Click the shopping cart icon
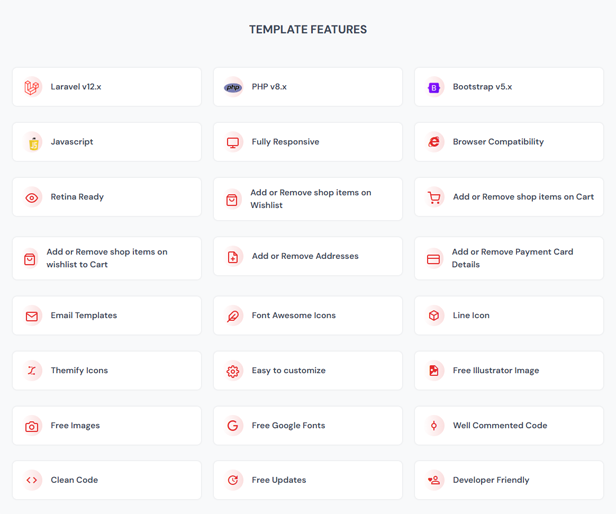616x514 pixels. pos(434,197)
